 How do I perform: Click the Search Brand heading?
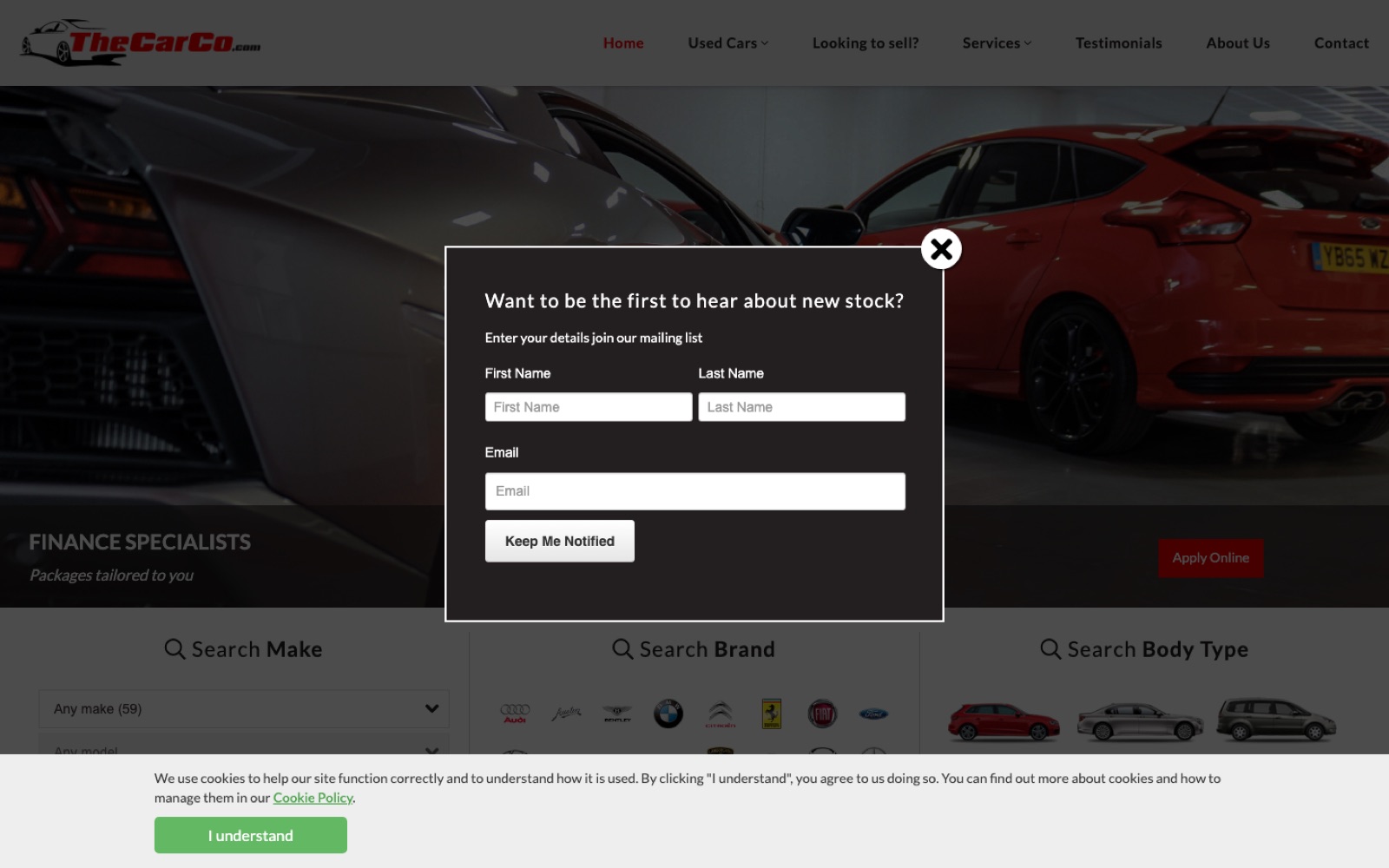(694, 649)
